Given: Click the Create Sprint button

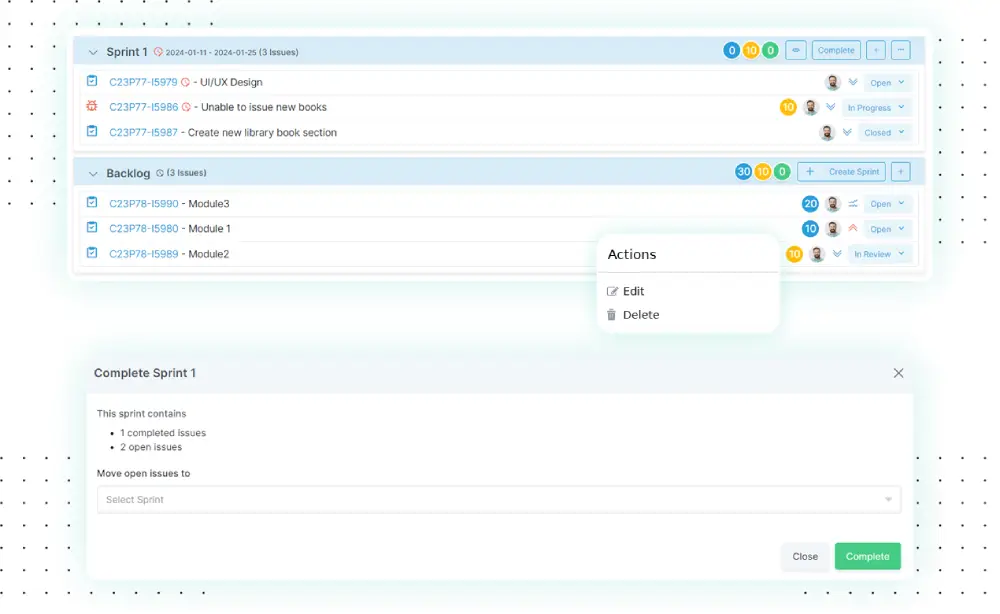Looking at the screenshot, I should (841, 172).
